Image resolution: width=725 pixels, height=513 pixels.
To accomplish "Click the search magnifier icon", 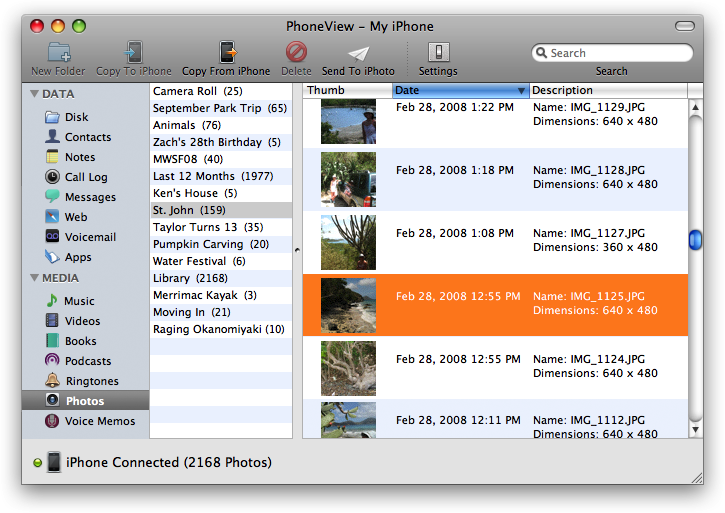I will coord(541,53).
